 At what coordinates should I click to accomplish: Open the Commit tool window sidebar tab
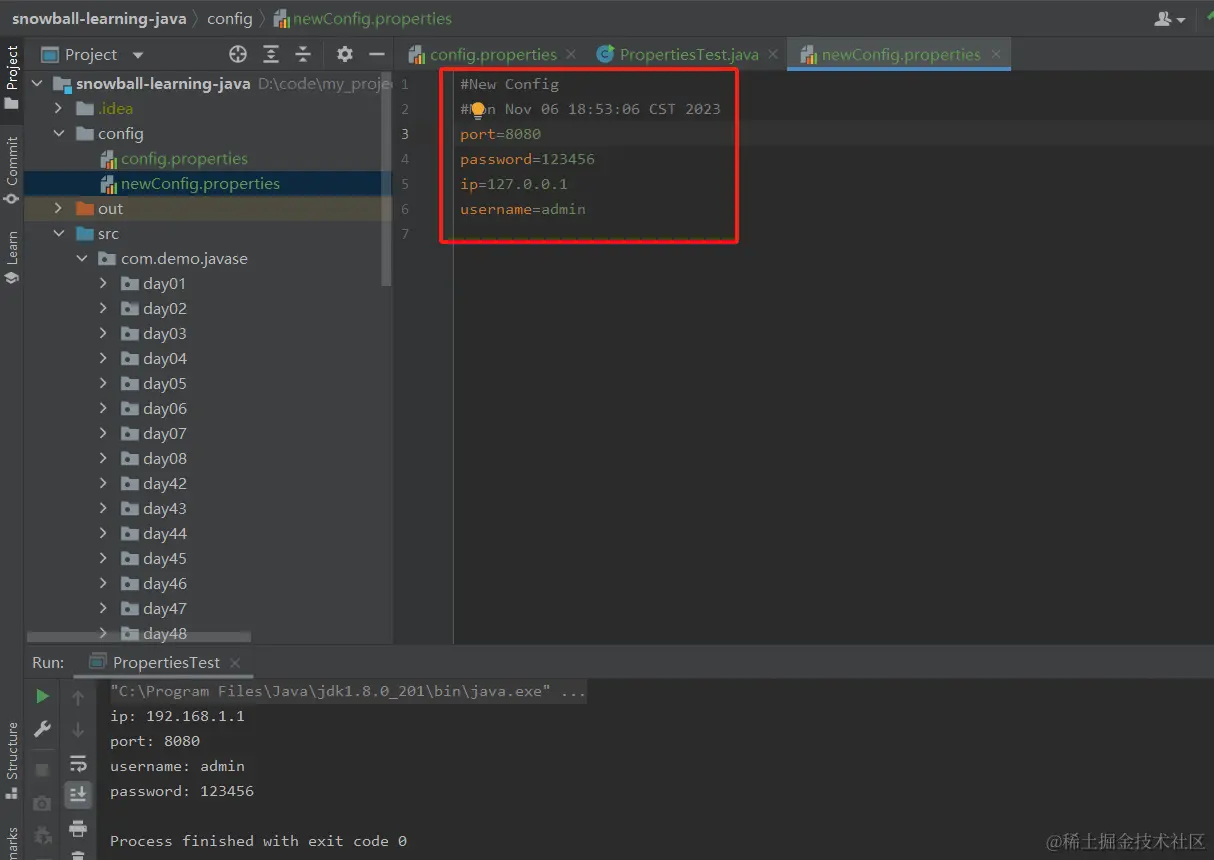coord(12,171)
